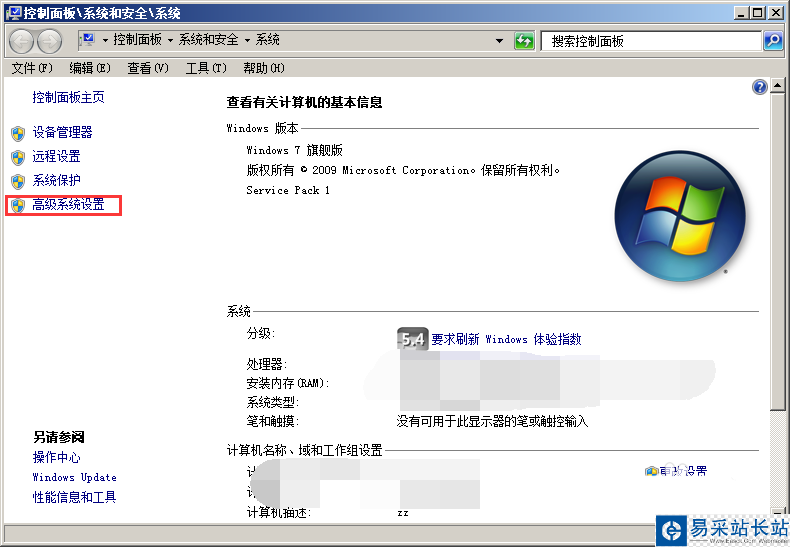Click 系统 breadcrumb in address bar
This screenshot has height=547, width=790.
pos(268,40)
